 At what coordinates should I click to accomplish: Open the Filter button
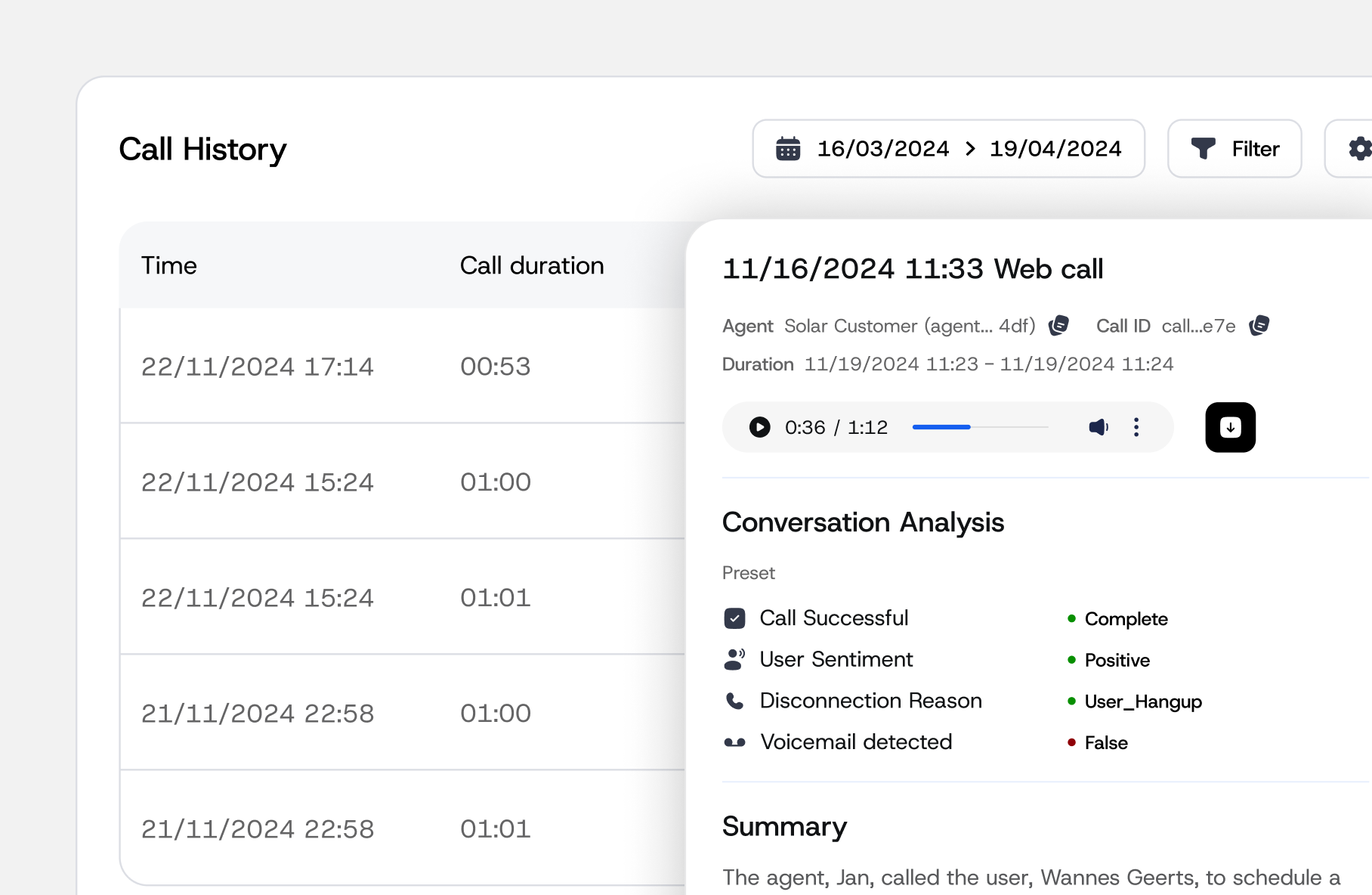(1234, 149)
